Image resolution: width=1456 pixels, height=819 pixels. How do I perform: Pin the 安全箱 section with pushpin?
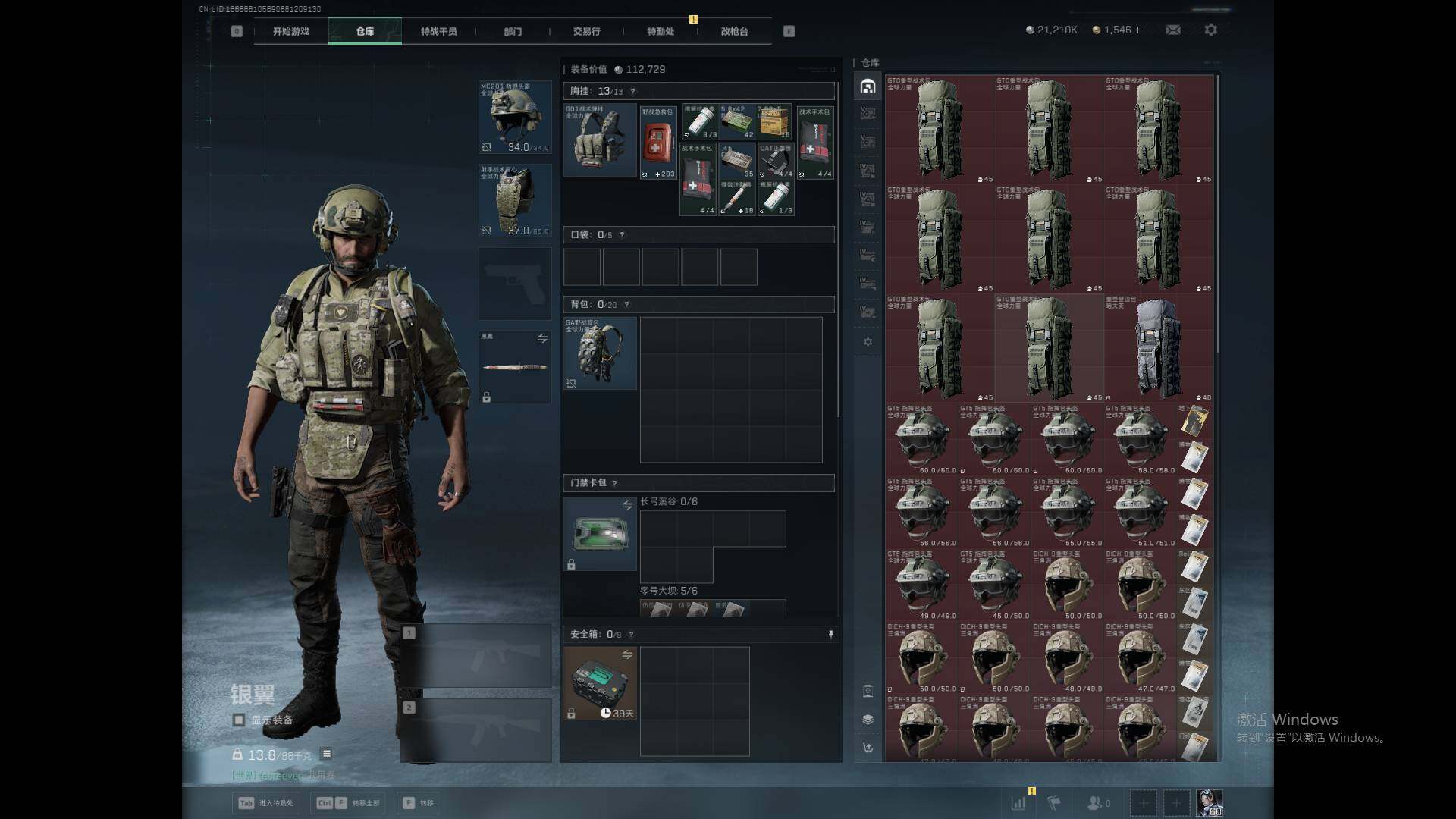pyautogui.click(x=830, y=634)
